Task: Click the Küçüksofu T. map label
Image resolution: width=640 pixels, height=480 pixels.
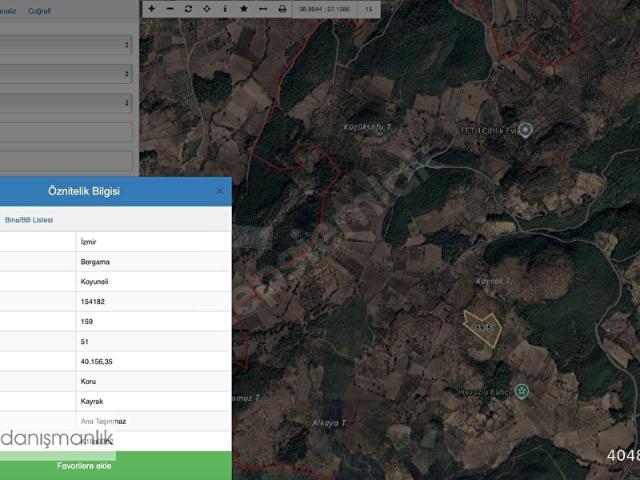Action: click(367, 127)
